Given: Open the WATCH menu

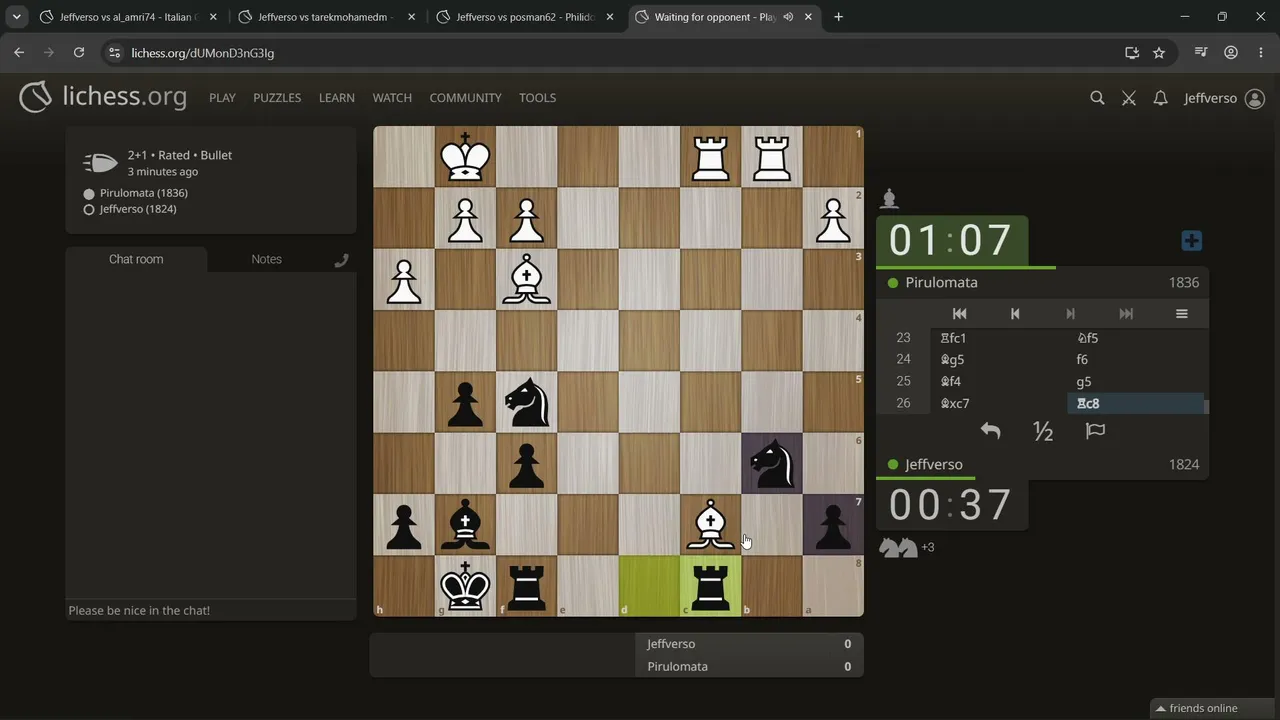Looking at the screenshot, I should [392, 98].
